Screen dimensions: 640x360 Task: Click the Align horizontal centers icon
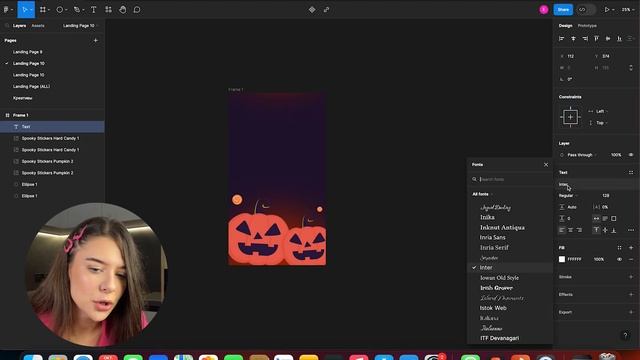573,38
